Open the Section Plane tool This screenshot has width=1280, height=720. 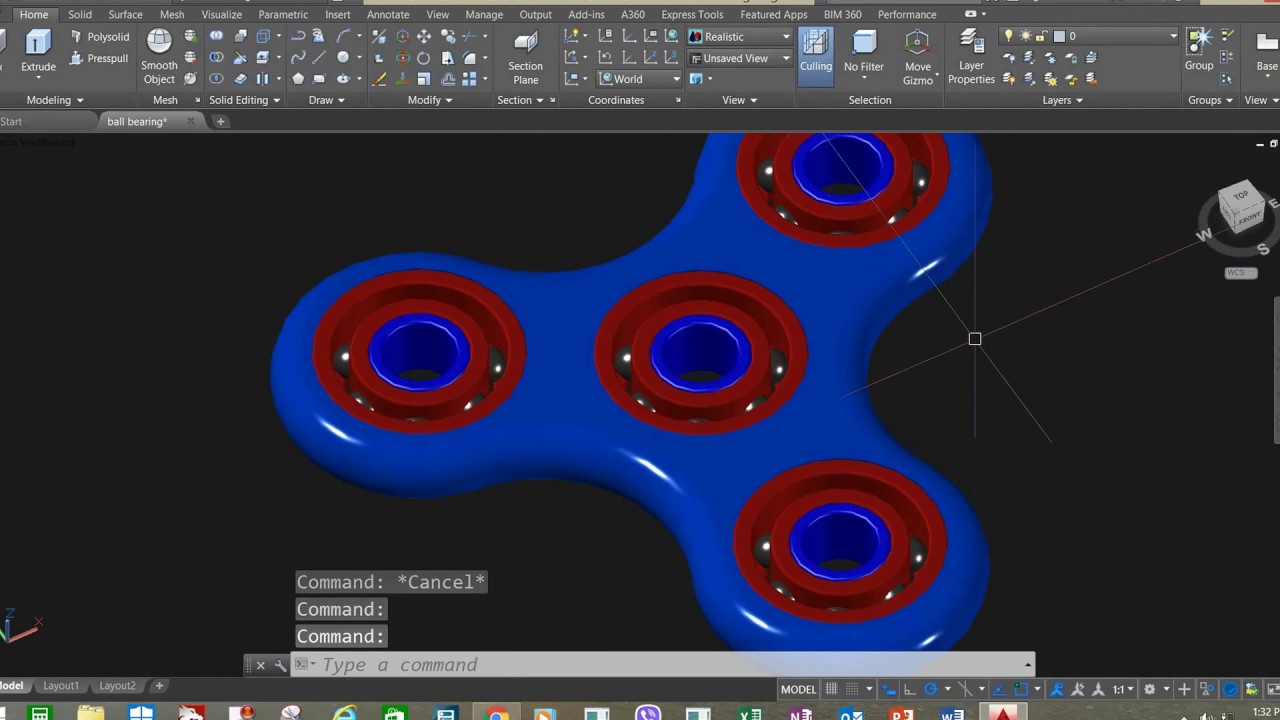525,58
